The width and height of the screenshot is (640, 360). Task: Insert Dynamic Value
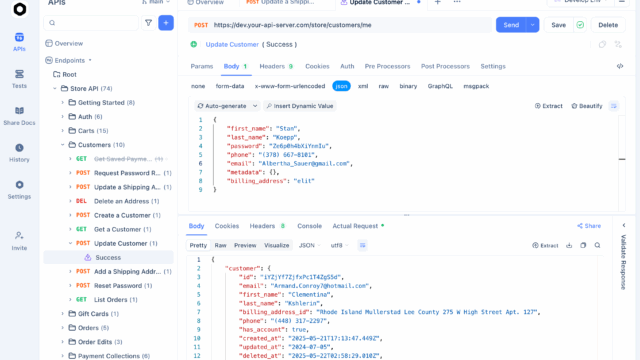pos(300,106)
